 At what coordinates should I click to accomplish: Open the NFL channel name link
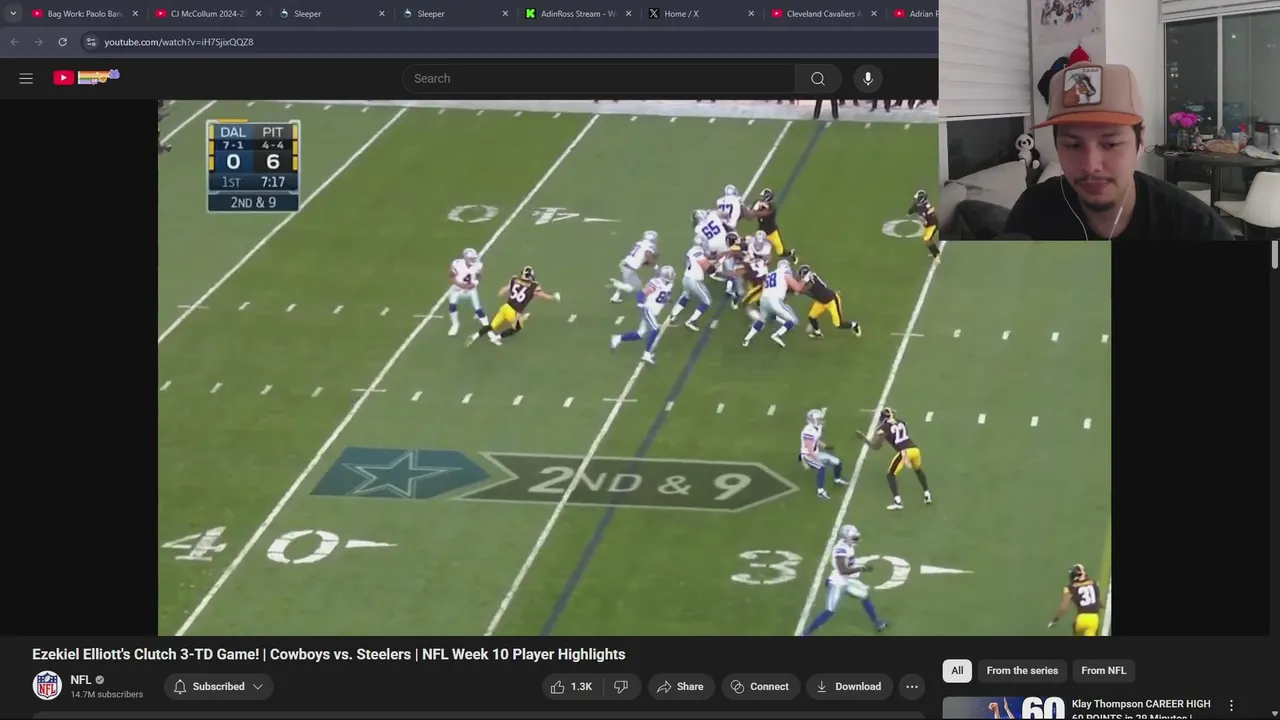pyautogui.click(x=81, y=680)
